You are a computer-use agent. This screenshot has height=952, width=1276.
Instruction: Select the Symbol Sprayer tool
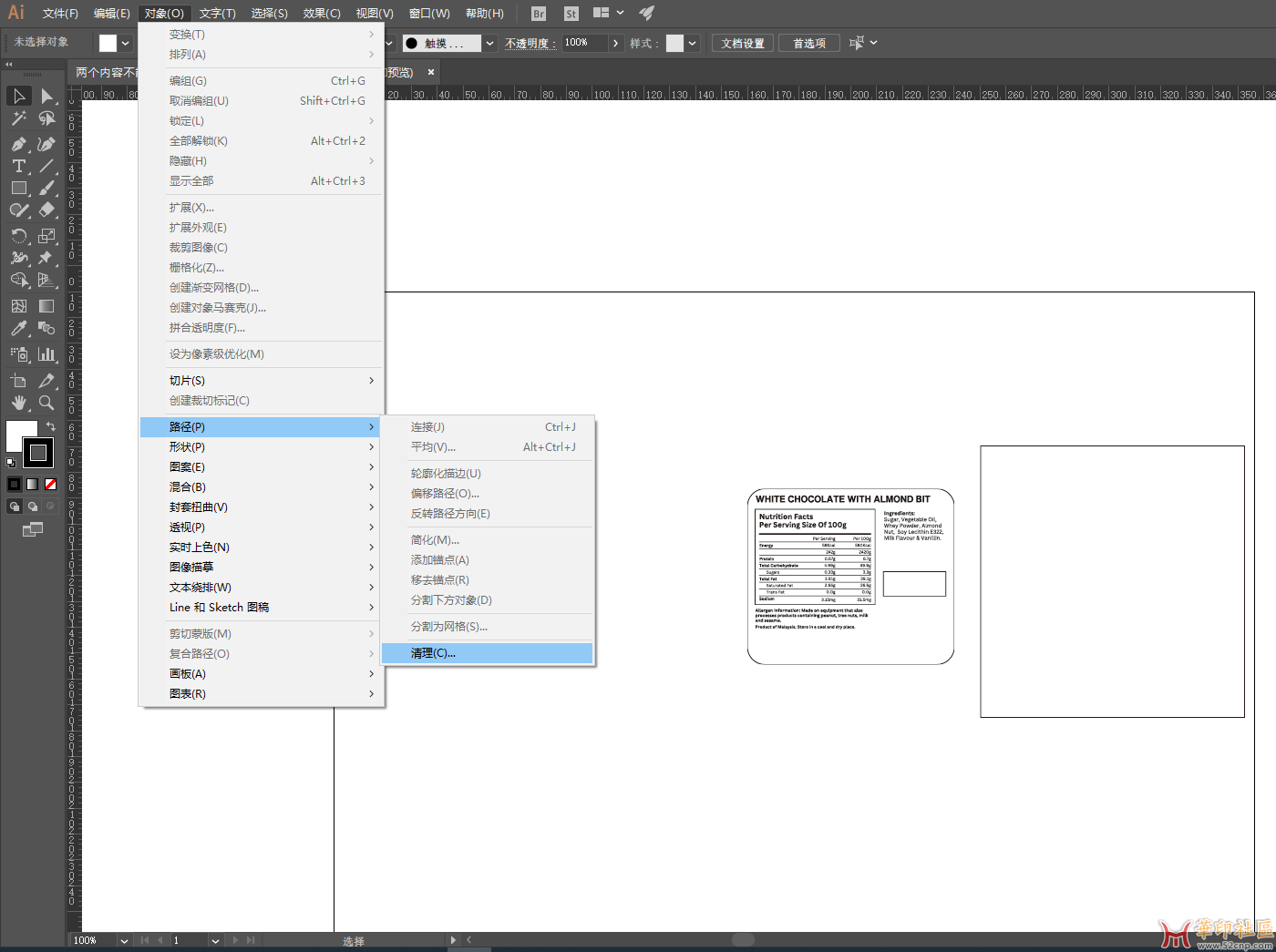[x=19, y=354]
